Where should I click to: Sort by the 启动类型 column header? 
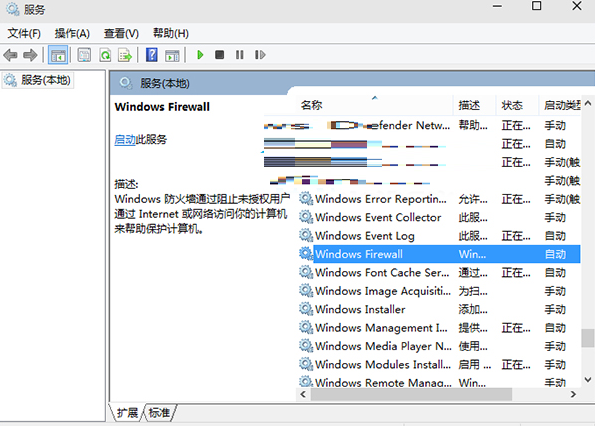(x=562, y=105)
